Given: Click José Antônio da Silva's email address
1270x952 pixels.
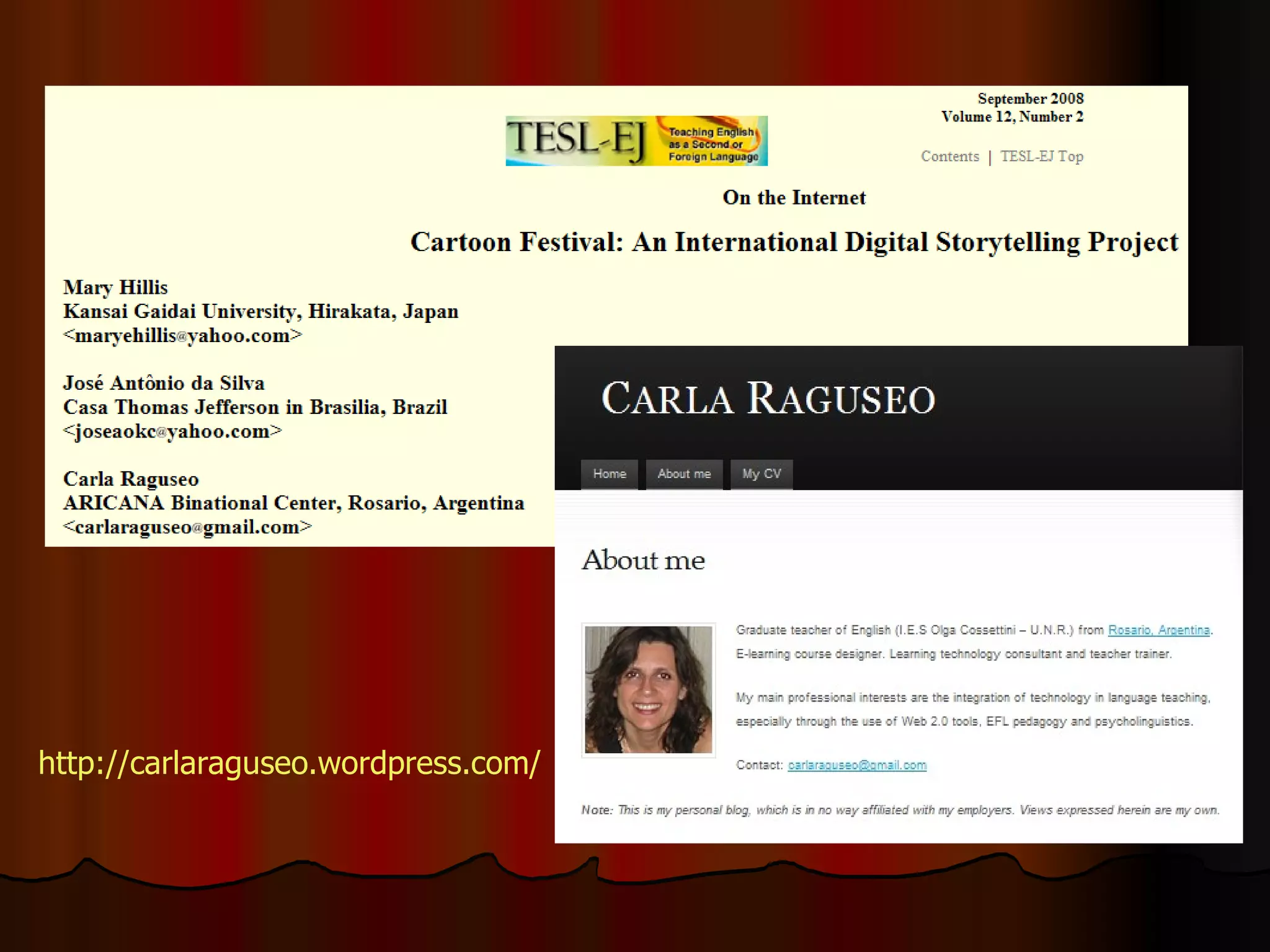Looking at the screenshot, I should tap(172, 431).
